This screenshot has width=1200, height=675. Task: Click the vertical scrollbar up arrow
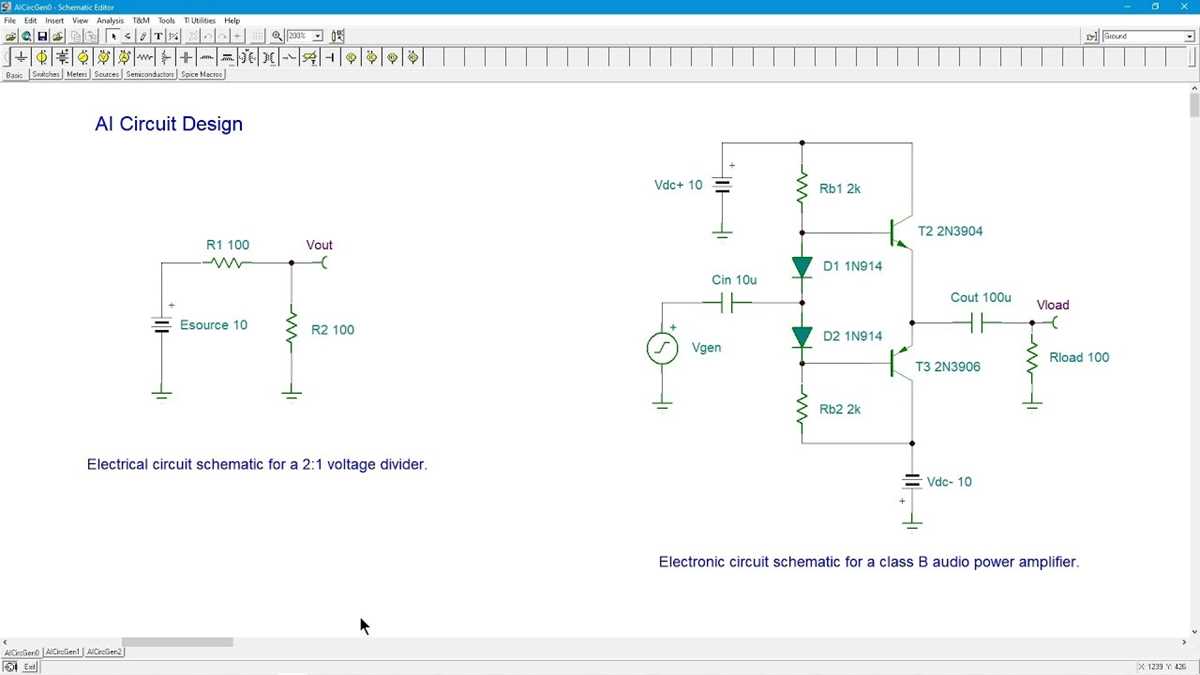(1194, 89)
